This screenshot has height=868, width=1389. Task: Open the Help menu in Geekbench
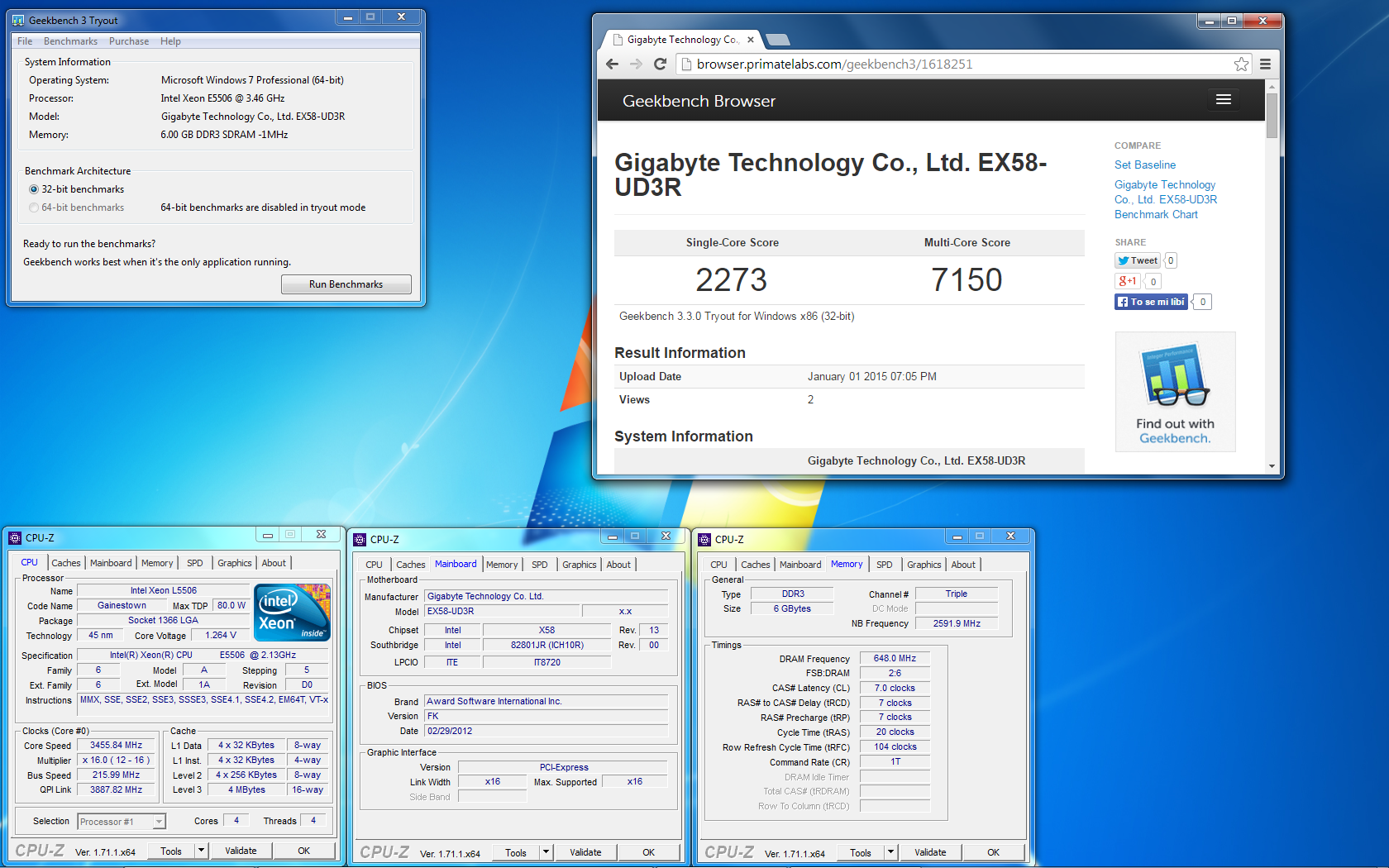point(170,41)
